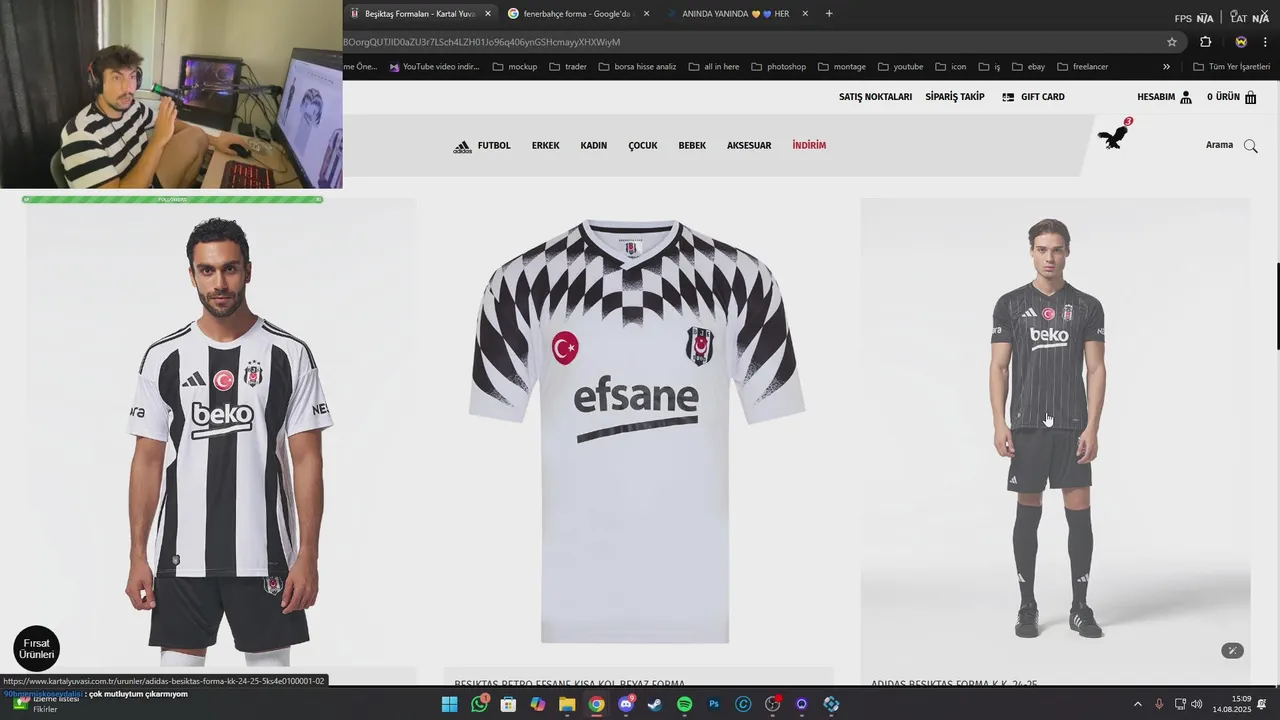Close the Beşiktaş Formaları tab
The image size is (1280, 720).
coord(488,14)
